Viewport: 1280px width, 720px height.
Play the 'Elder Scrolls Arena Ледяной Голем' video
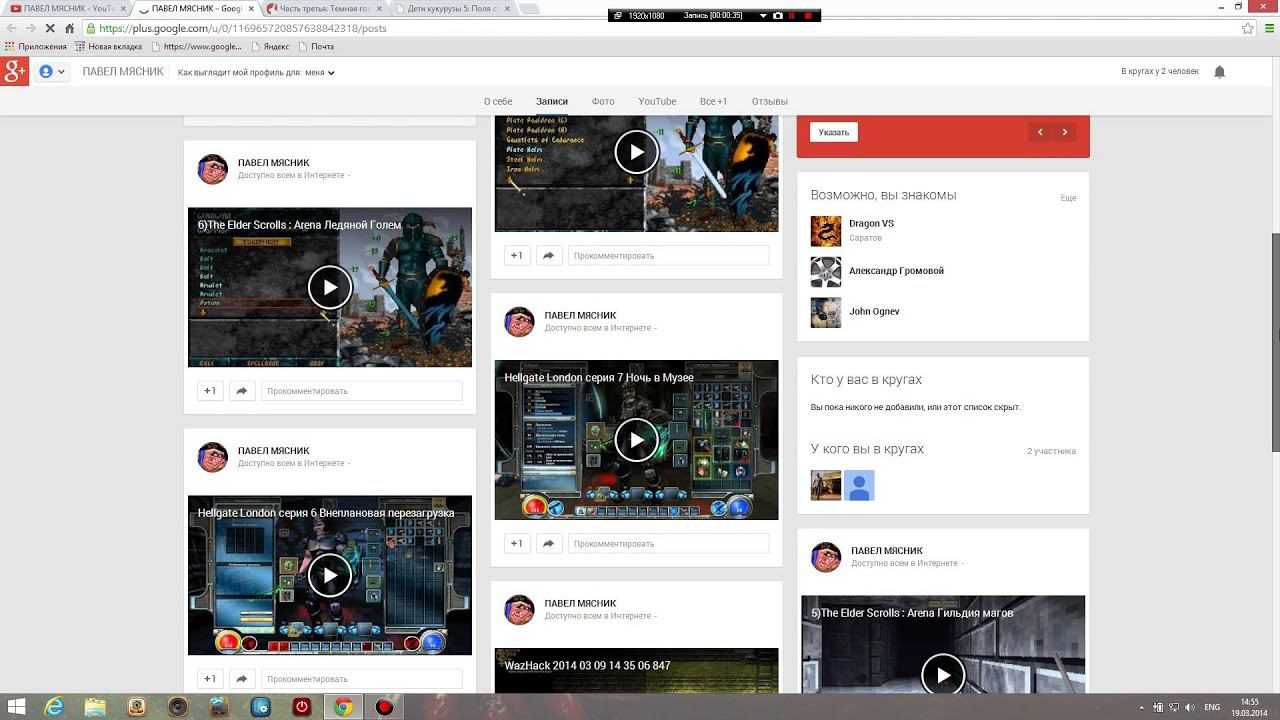[x=330, y=288]
